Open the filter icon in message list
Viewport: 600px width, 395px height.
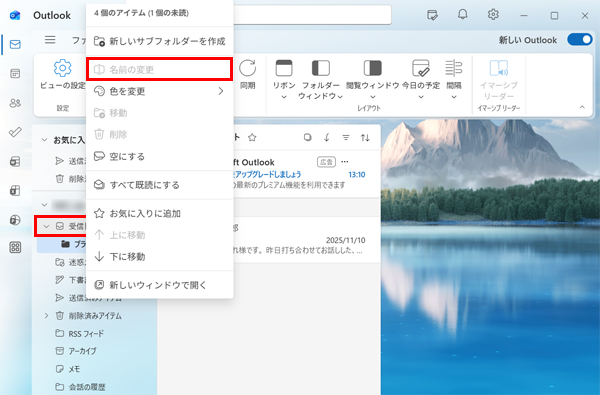[346, 137]
